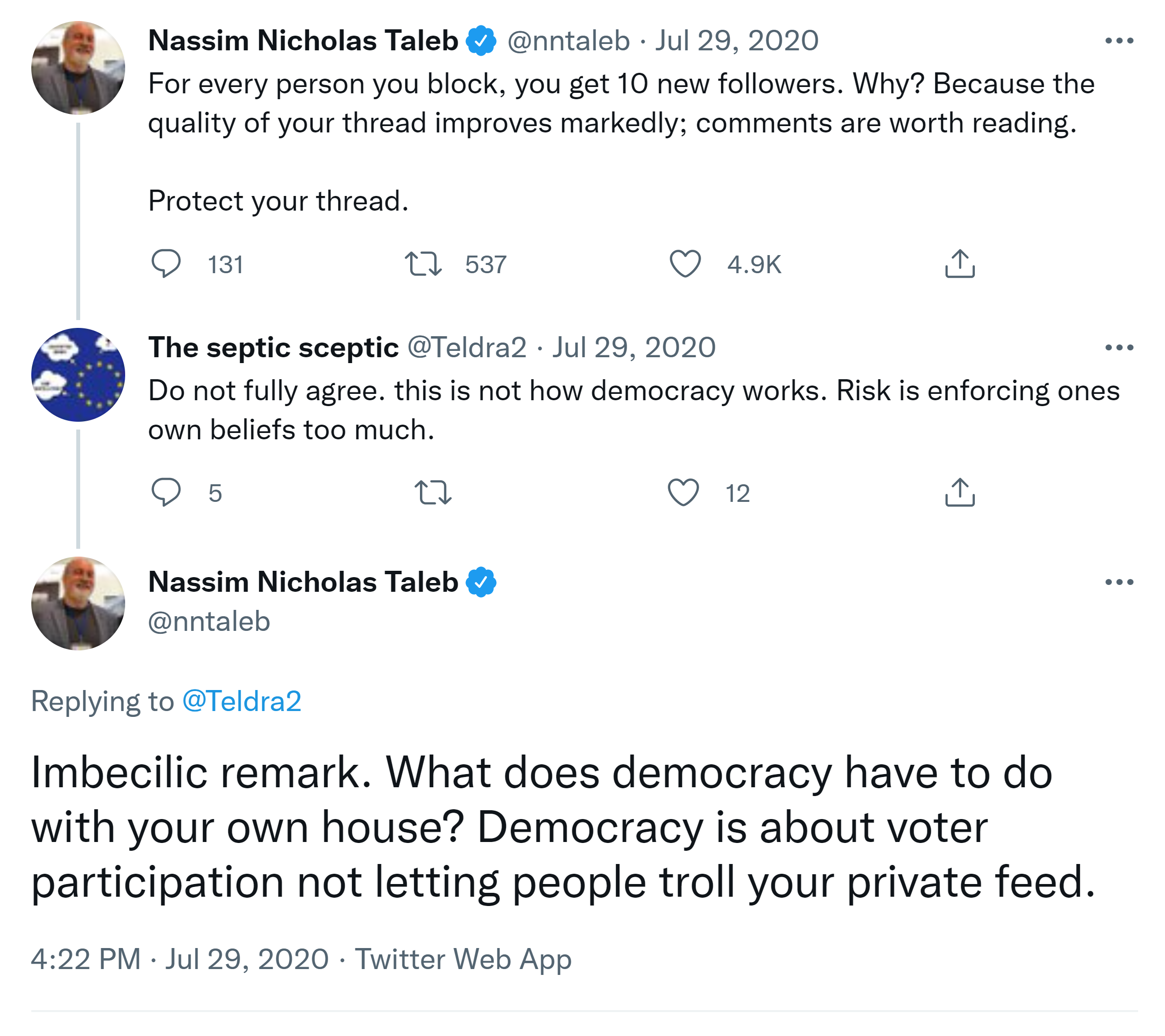1165x1036 pixels.
Task: Click the @Teldra2 mention link
Action: [242, 701]
